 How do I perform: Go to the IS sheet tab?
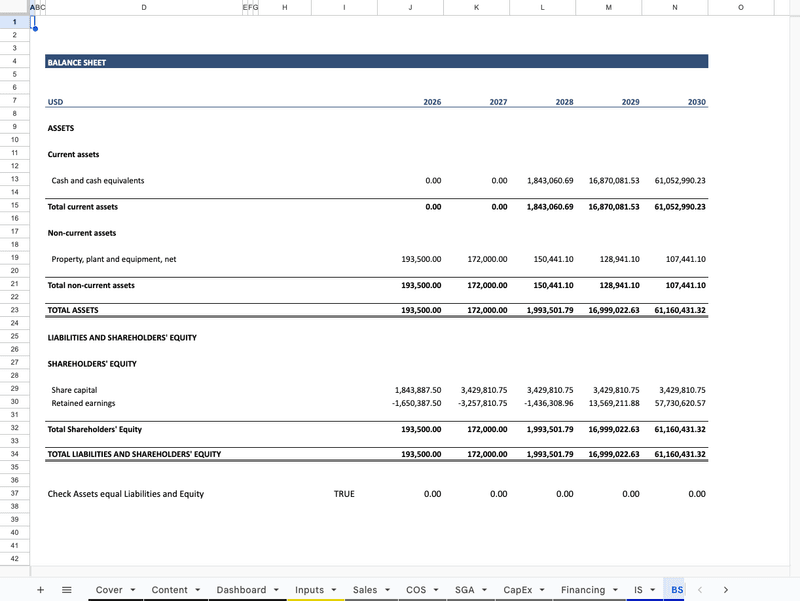click(x=638, y=590)
